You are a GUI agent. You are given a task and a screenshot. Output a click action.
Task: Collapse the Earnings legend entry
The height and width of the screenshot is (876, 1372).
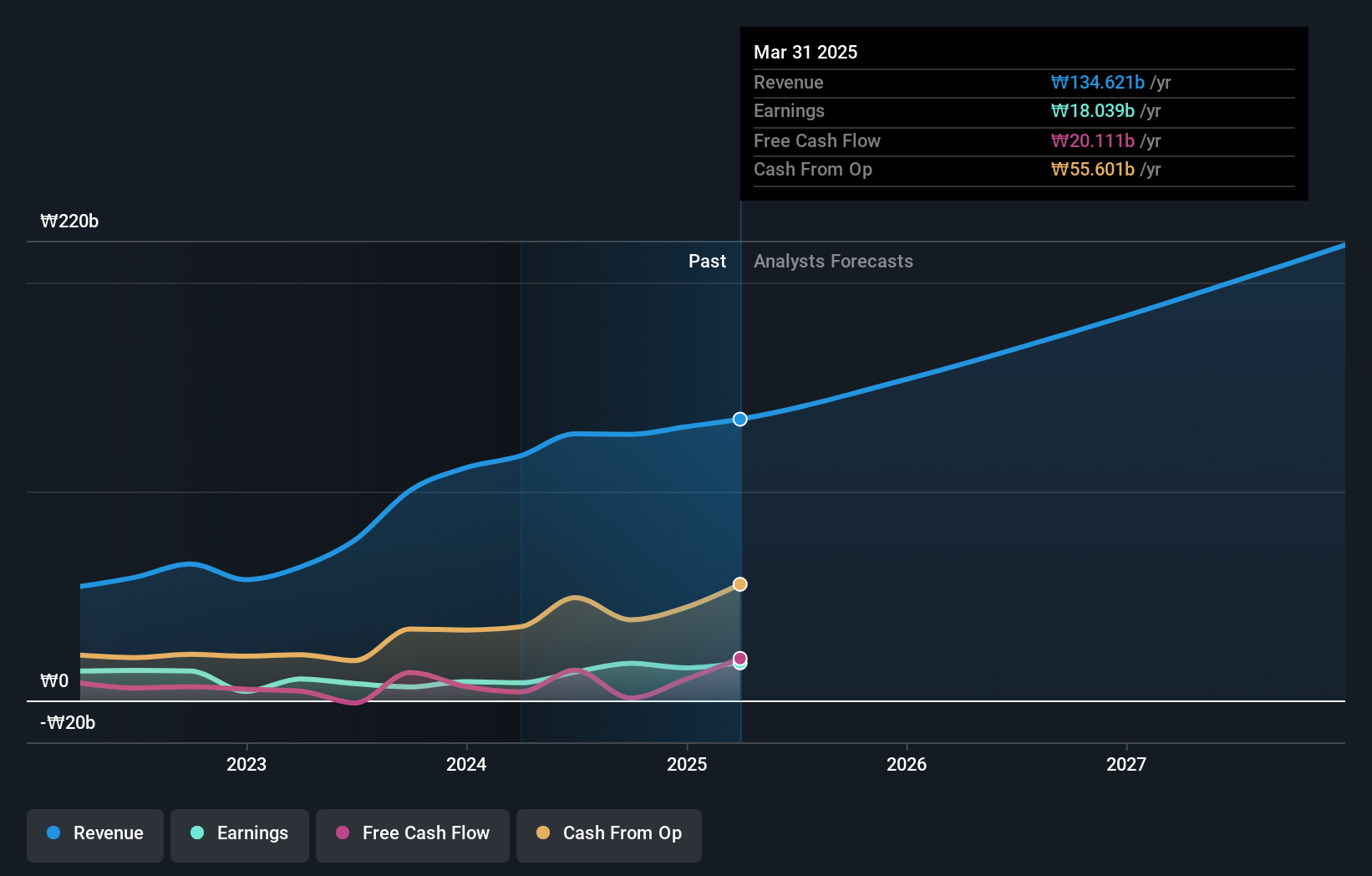[x=239, y=833]
